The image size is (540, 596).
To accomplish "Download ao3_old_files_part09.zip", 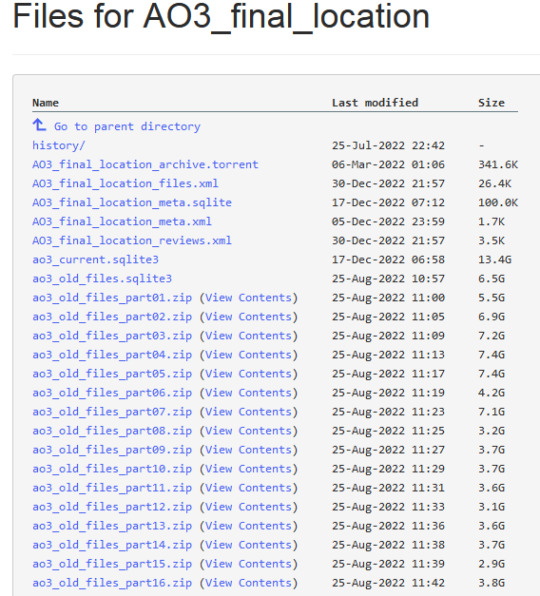I will pos(112,450).
